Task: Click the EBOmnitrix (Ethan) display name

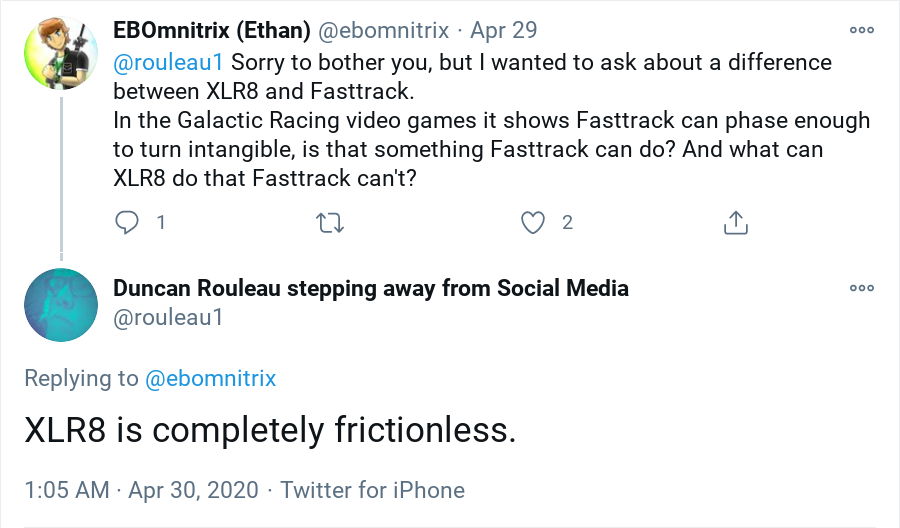Action: (212, 30)
